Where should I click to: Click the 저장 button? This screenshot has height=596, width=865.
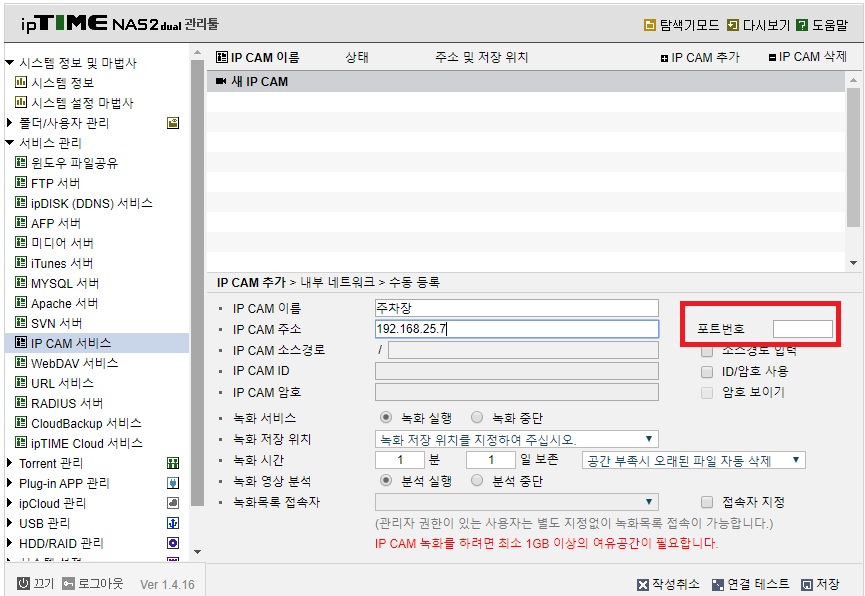tap(820, 584)
